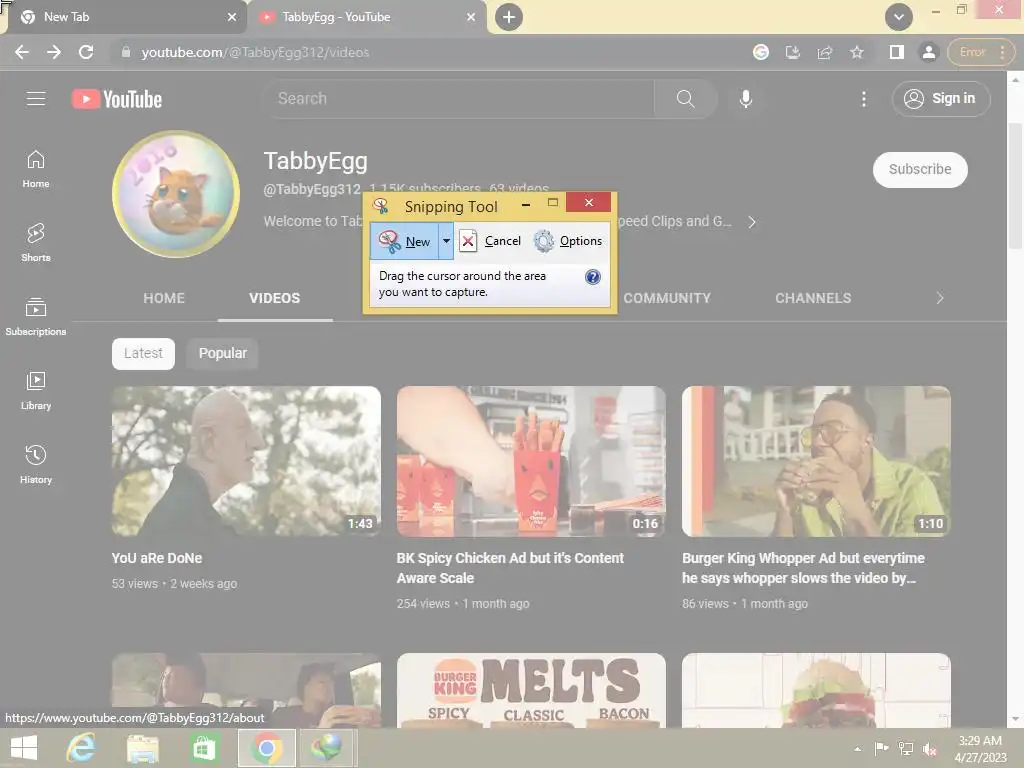Toggle Chrome side panel icon
The width and height of the screenshot is (1024, 768).
coord(897,52)
